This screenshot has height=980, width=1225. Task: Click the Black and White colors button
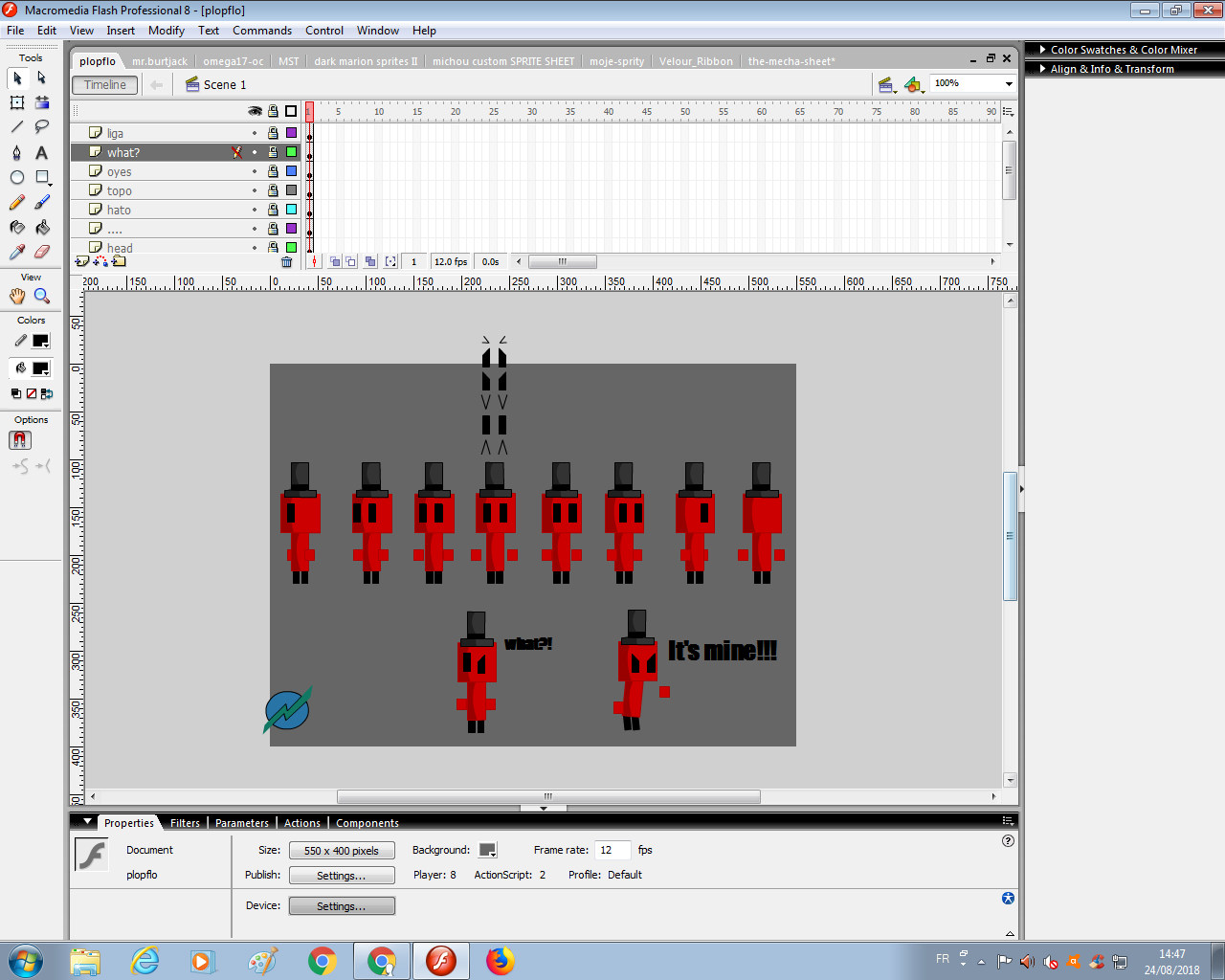pyautogui.click(x=16, y=393)
